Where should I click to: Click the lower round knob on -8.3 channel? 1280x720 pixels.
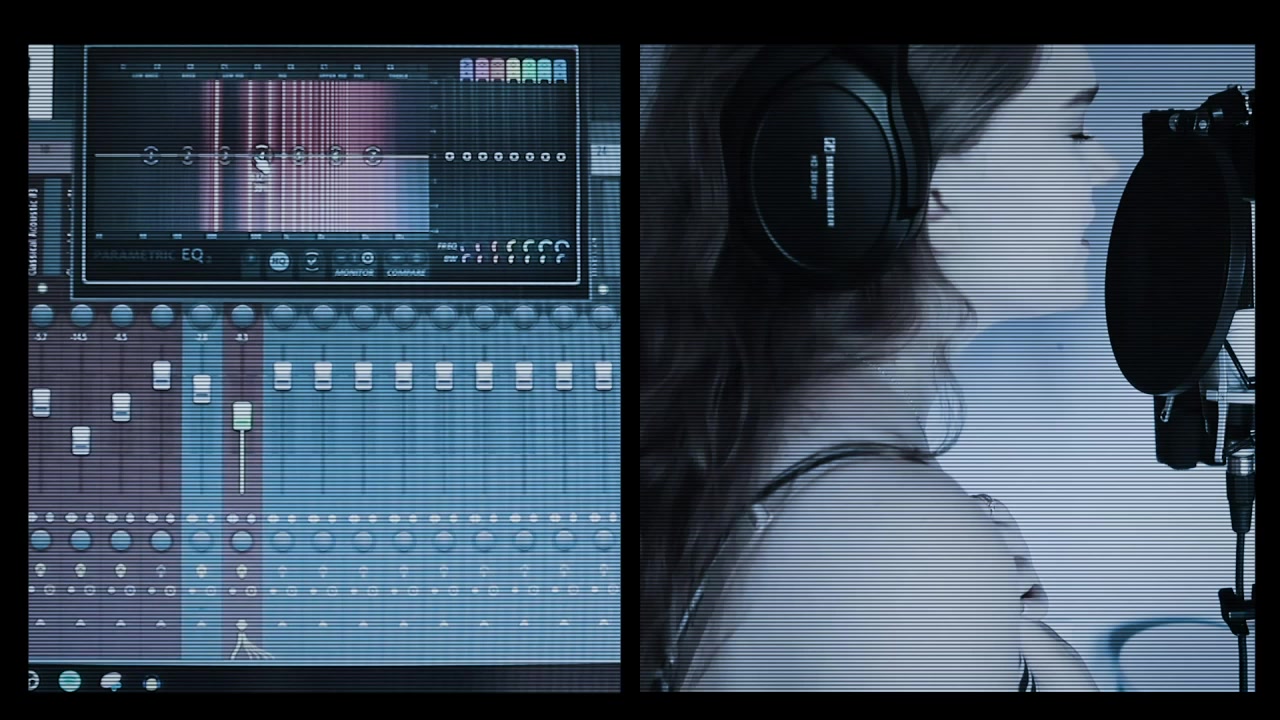point(242,540)
